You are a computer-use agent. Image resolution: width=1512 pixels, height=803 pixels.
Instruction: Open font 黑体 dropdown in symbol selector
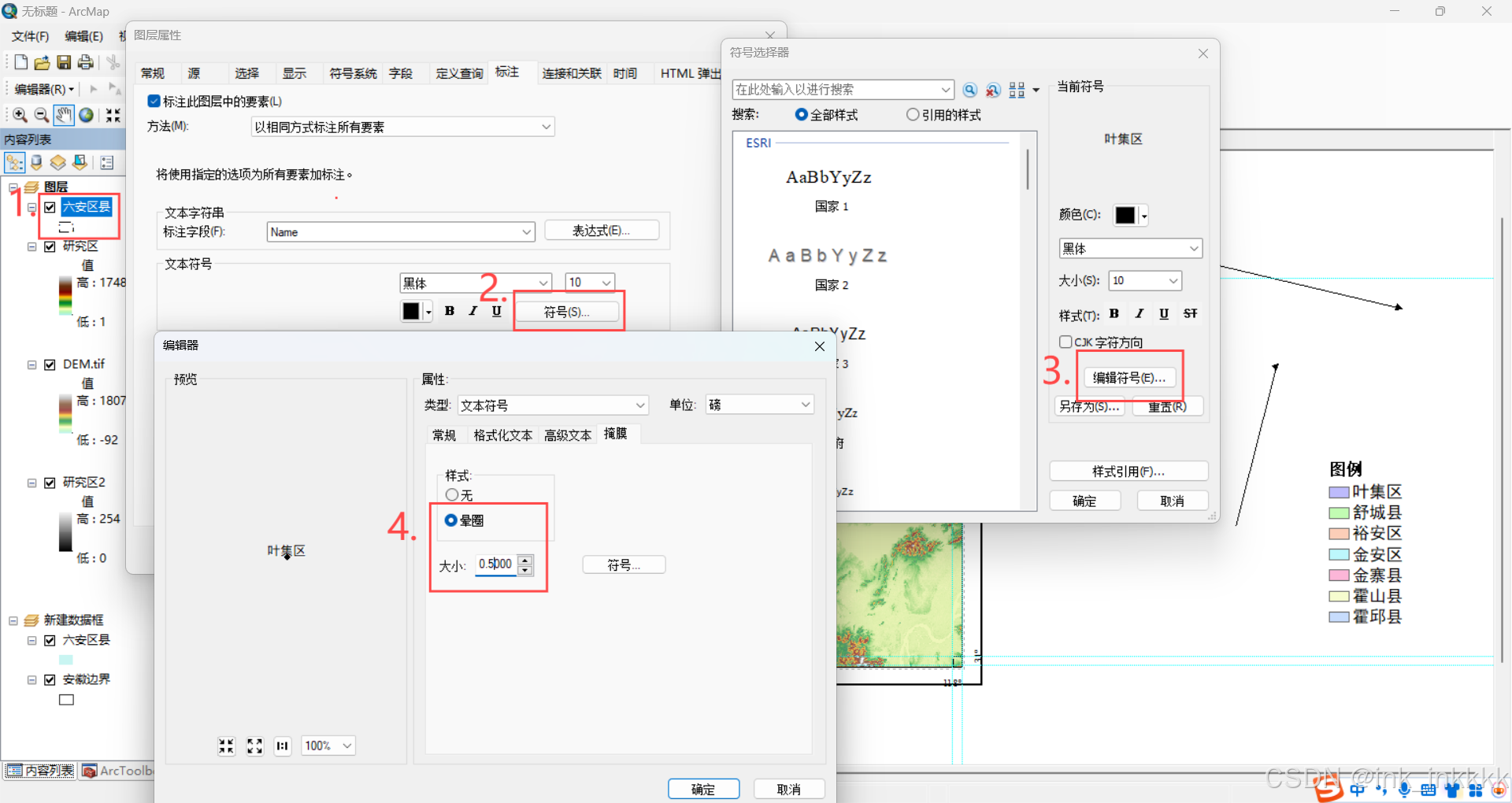pyautogui.click(x=1194, y=249)
